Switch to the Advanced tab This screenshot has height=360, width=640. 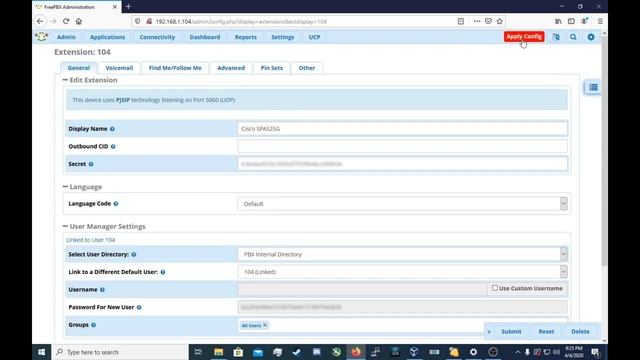(231, 68)
